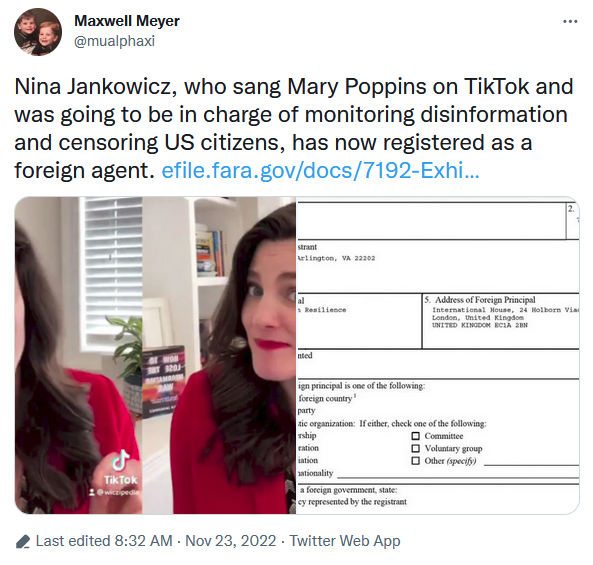Click the Other (specify) blank line field
Screen dimensions: 593x565
pos(531,462)
